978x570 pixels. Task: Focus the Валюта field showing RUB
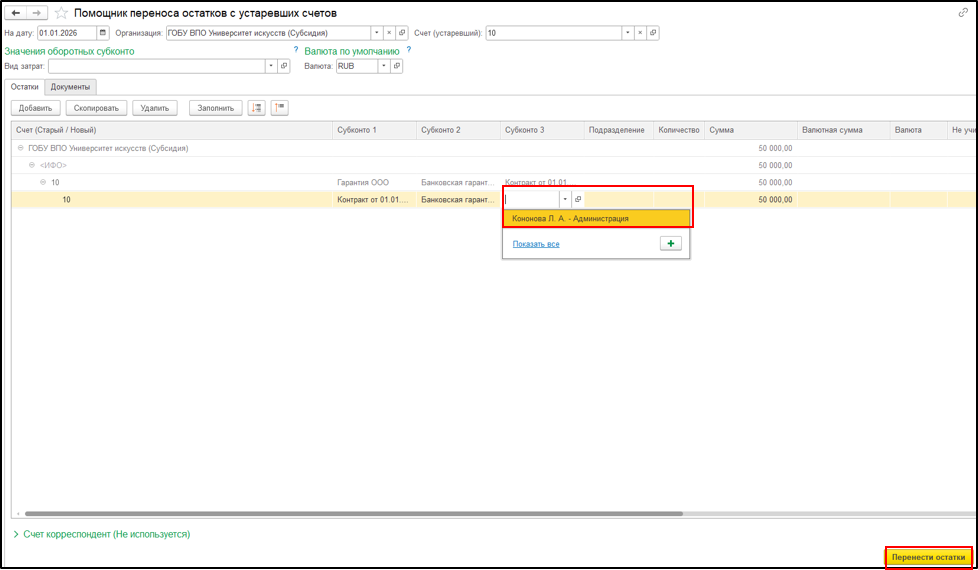pos(357,66)
